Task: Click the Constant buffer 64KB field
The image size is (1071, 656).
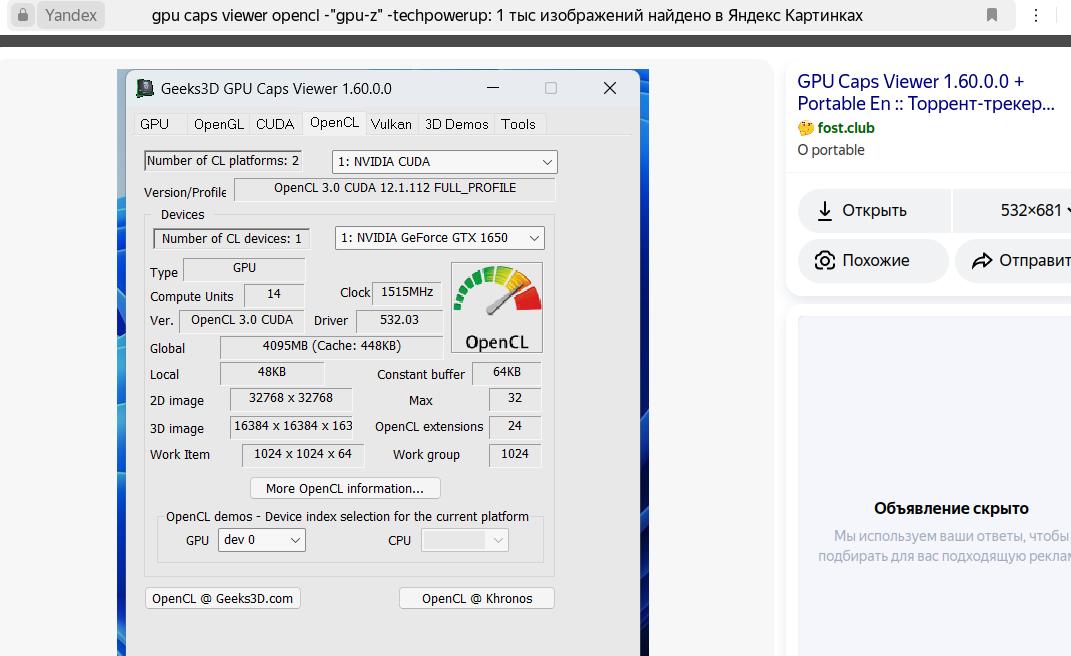Action: (x=507, y=372)
